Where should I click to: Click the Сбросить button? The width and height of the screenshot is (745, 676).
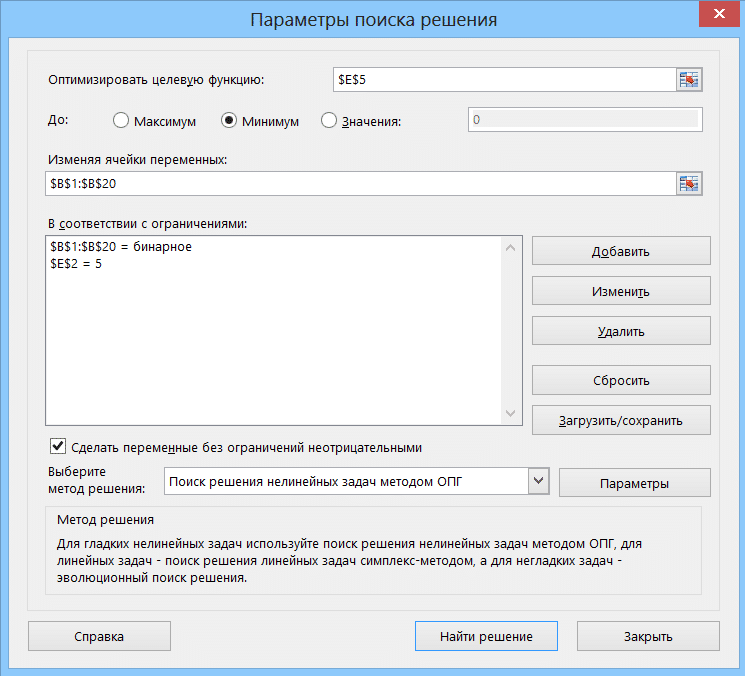point(621,380)
